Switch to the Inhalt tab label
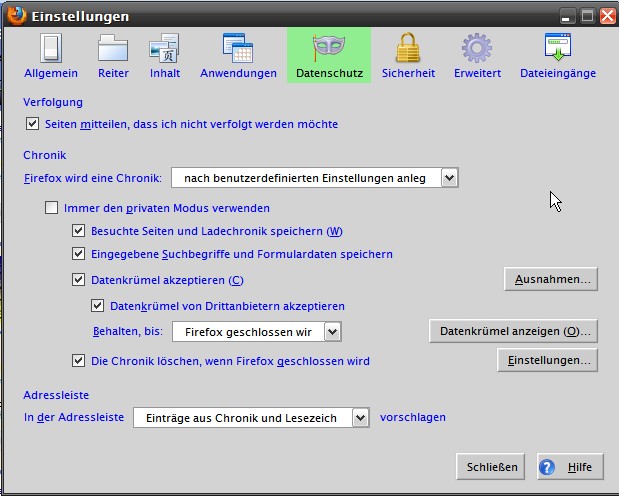The width and height of the screenshot is (619, 496). [165, 73]
